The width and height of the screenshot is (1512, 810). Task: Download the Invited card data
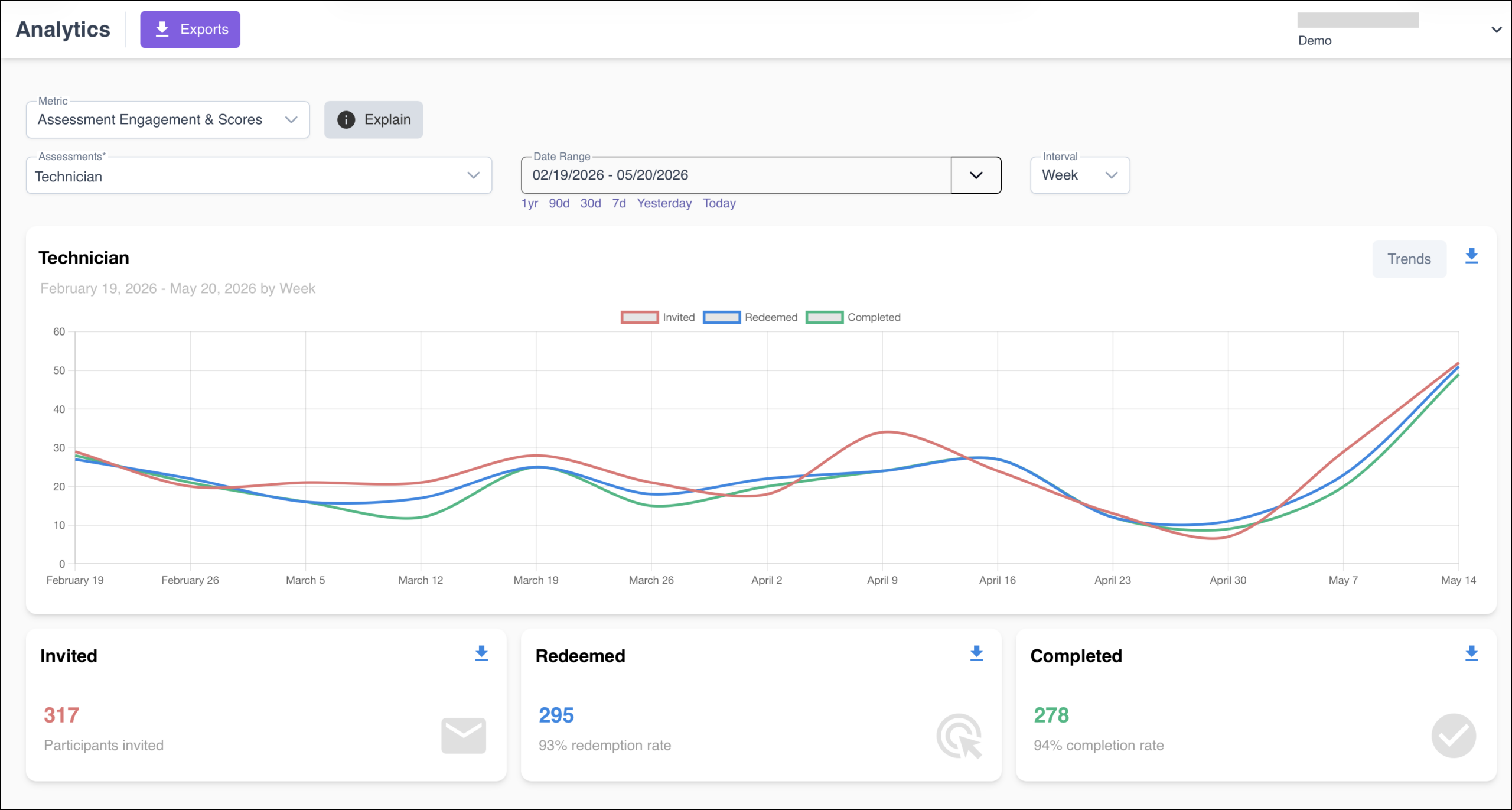[x=481, y=653]
